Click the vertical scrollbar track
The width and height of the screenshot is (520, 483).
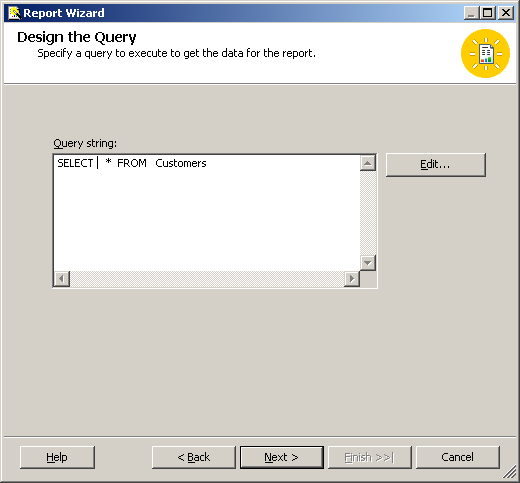368,213
